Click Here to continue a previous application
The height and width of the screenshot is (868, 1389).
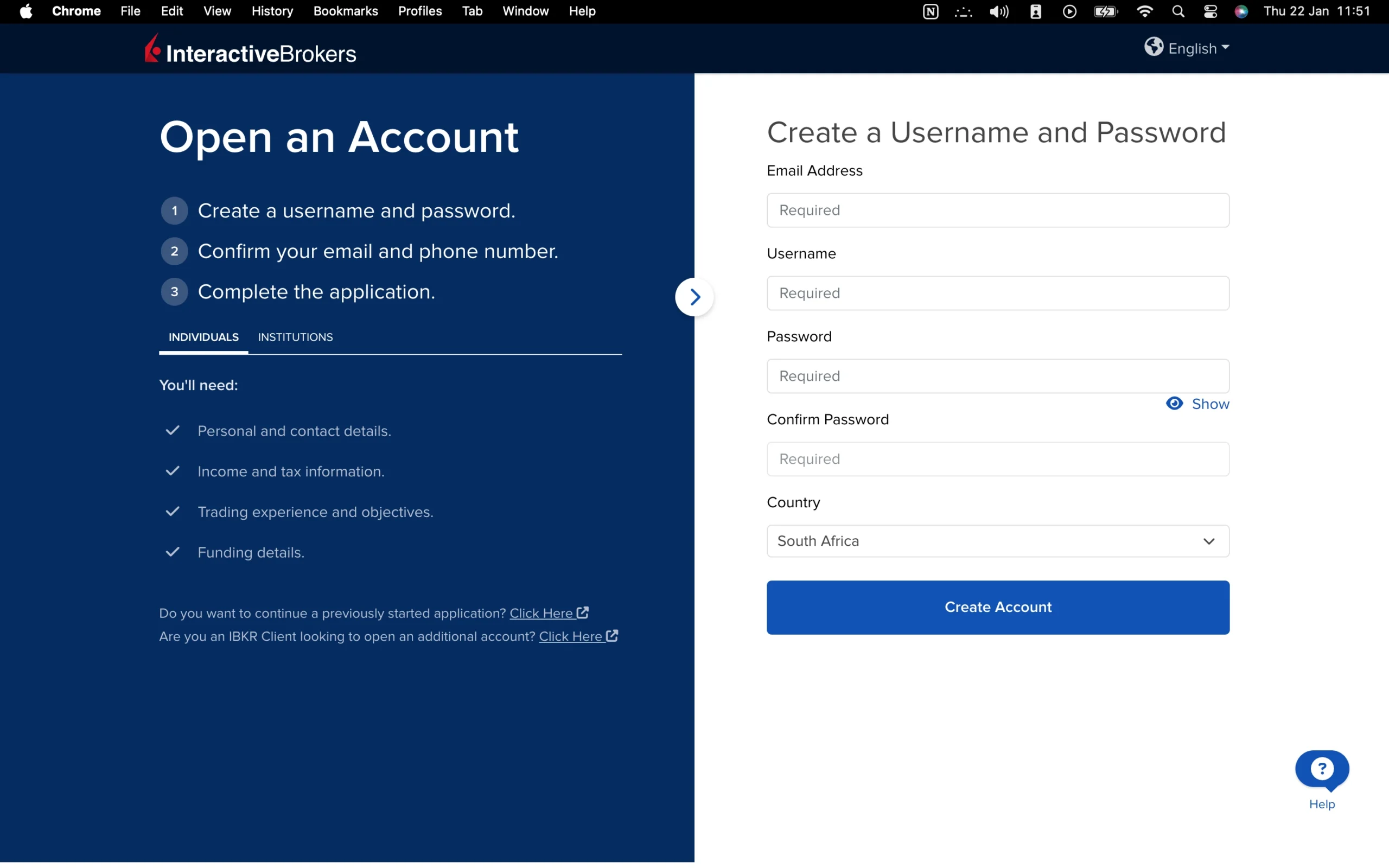[543, 612]
